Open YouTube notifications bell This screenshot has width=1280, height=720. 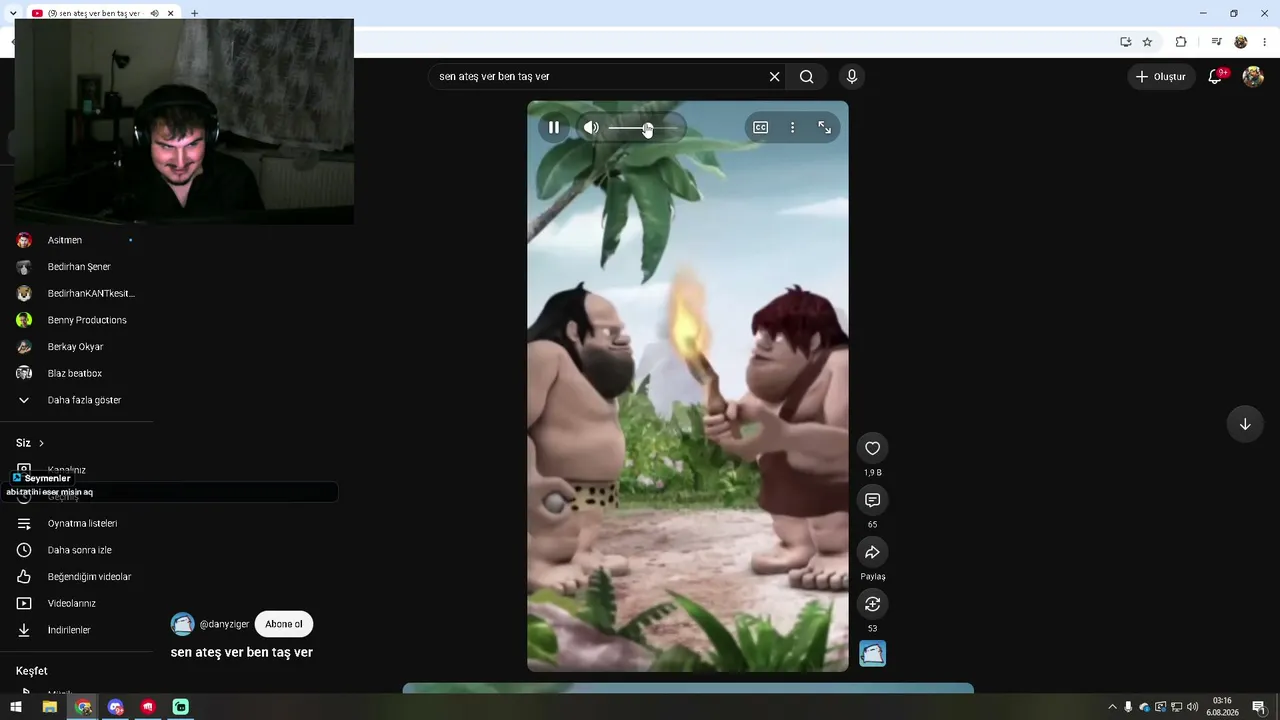[x=1215, y=77]
